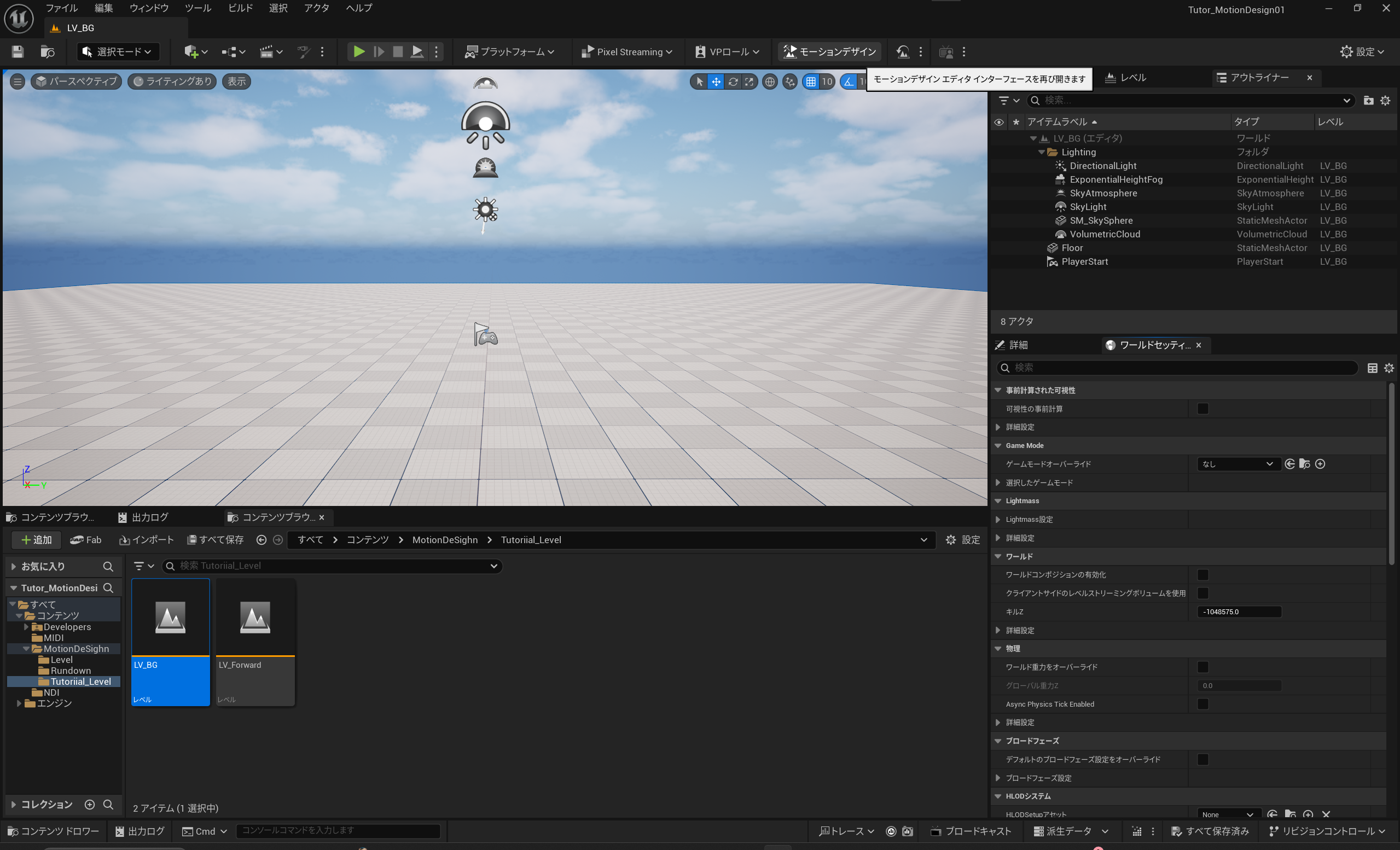
Task: Click the browse-to-asset icon beside game mode override
Action: (1305, 464)
